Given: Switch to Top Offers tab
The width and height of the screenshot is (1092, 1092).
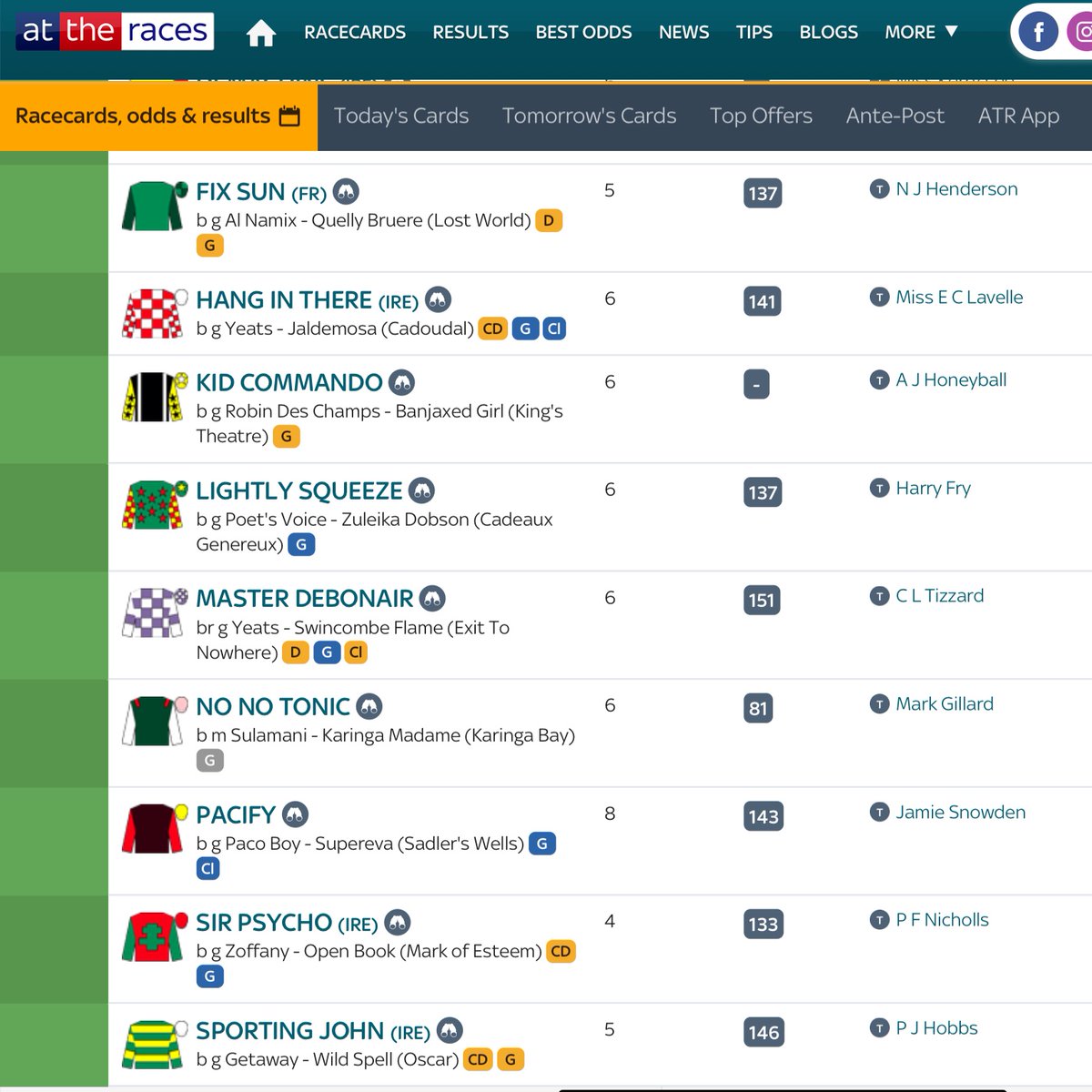Looking at the screenshot, I should (761, 116).
